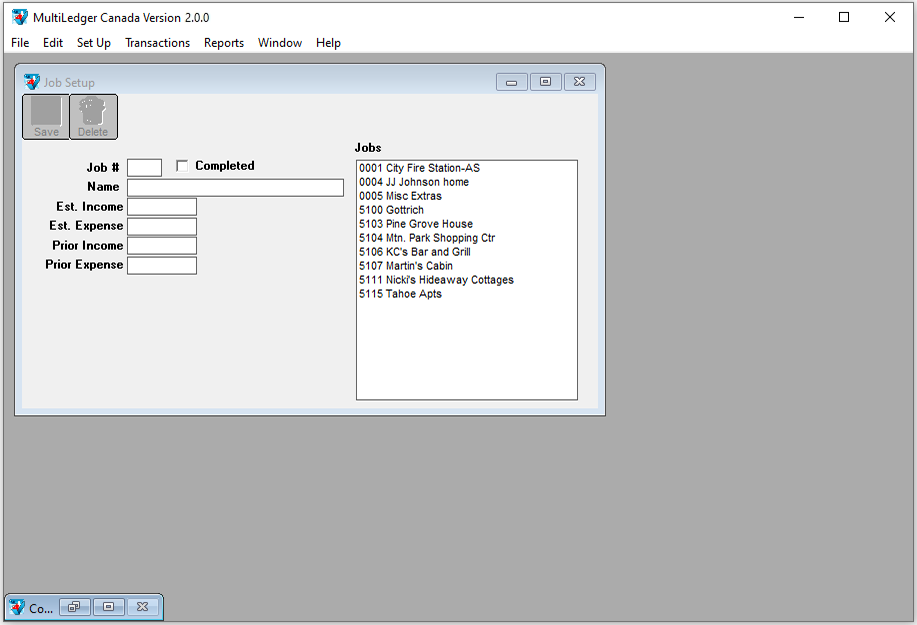Close the minimized company window
The height and width of the screenshot is (625, 917).
tap(142, 607)
